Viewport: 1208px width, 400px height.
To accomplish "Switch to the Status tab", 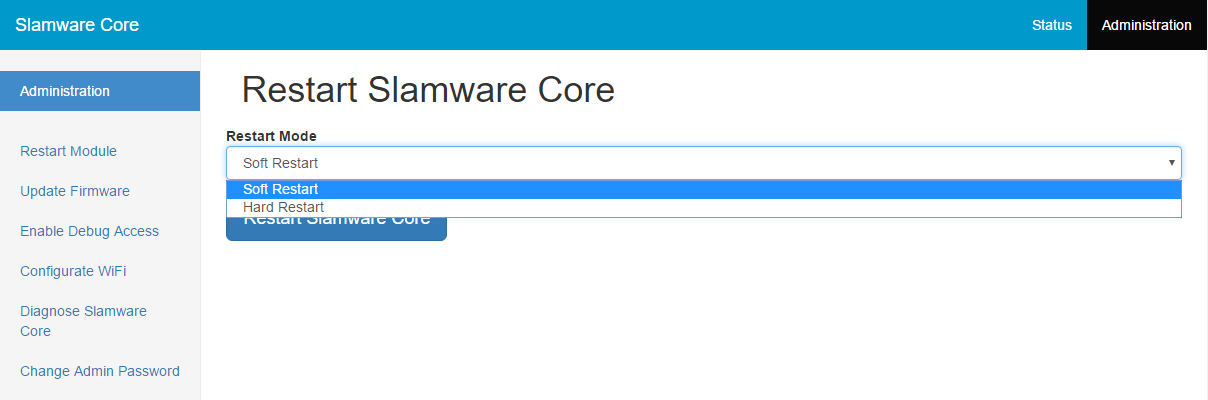I will click(1052, 25).
